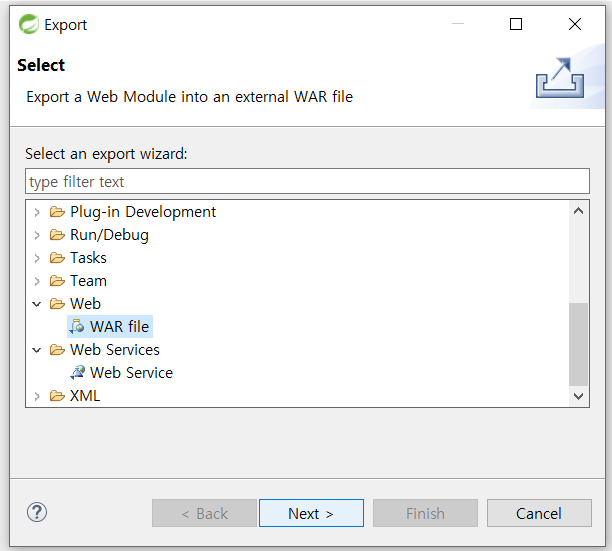Click the Team folder icon
The width and height of the screenshot is (612, 551).
pyautogui.click(x=57, y=281)
